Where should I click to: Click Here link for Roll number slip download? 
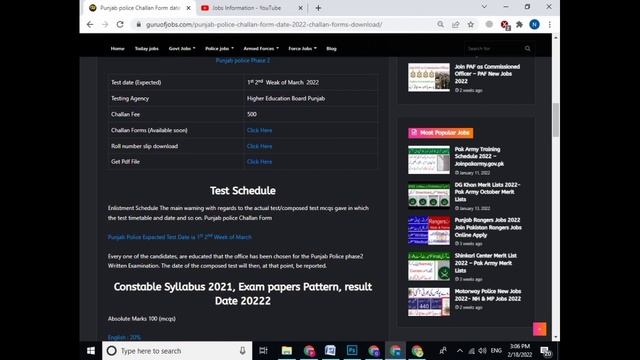coord(259,146)
